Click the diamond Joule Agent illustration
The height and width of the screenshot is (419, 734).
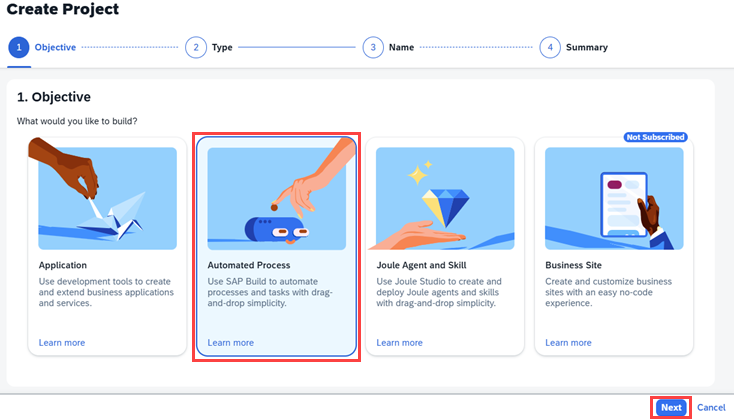445,198
